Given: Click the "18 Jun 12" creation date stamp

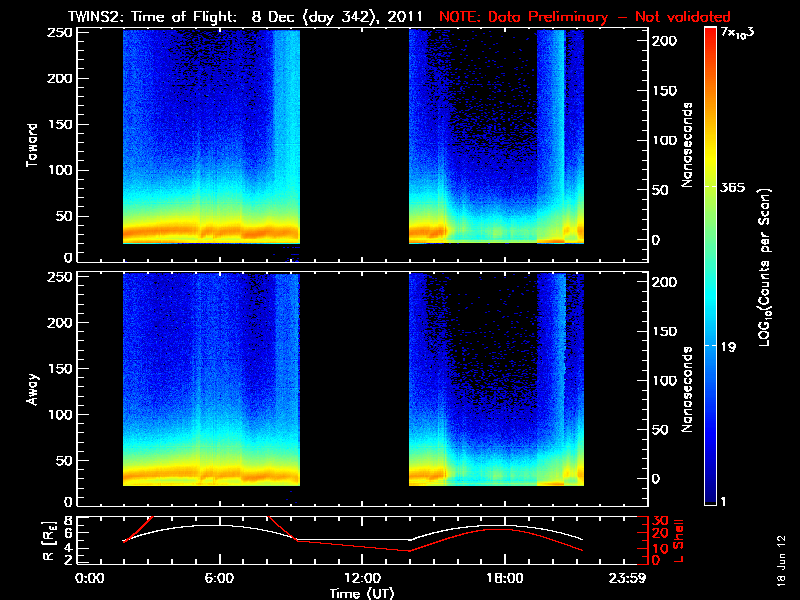Looking at the screenshot, I should tap(782, 561).
